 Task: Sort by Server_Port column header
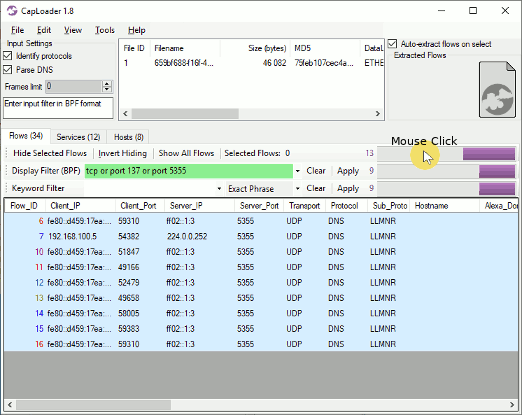pyautogui.click(x=259, y=206)
